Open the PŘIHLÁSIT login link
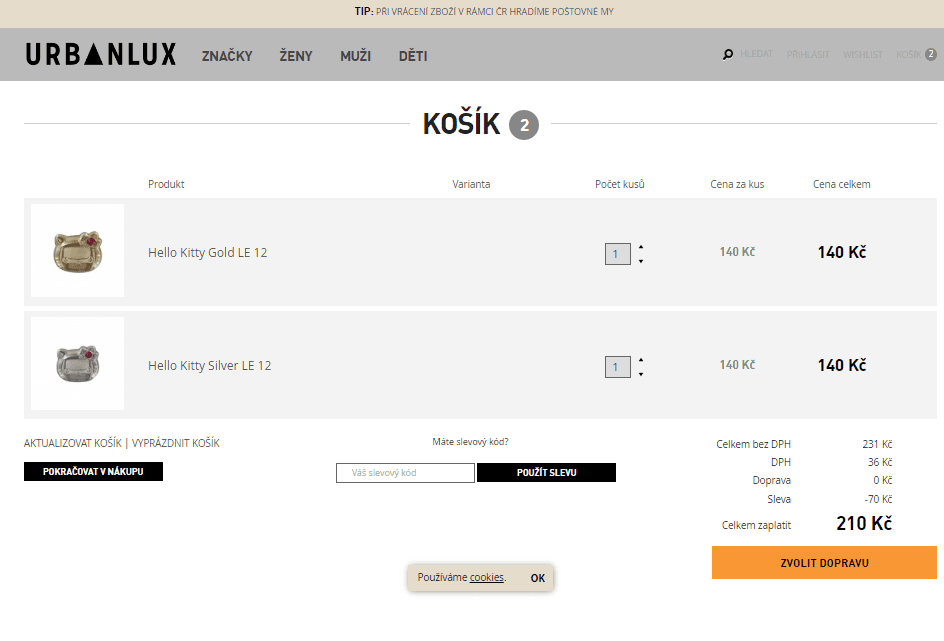The height and width of the screenshot is (641, 944). (x=808, y=55)
